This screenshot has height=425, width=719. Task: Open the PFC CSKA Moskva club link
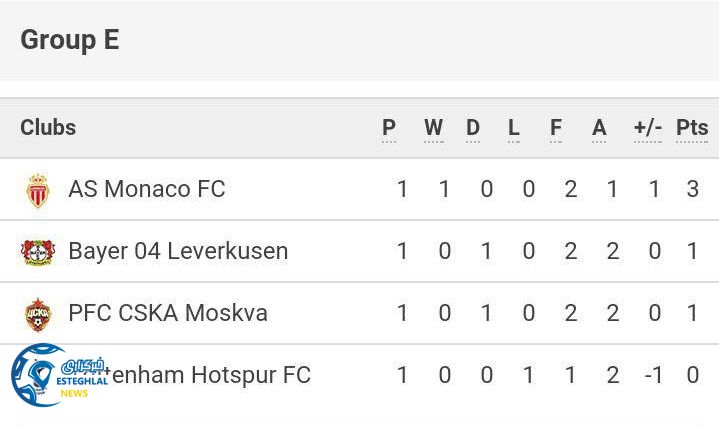[168, 313]
